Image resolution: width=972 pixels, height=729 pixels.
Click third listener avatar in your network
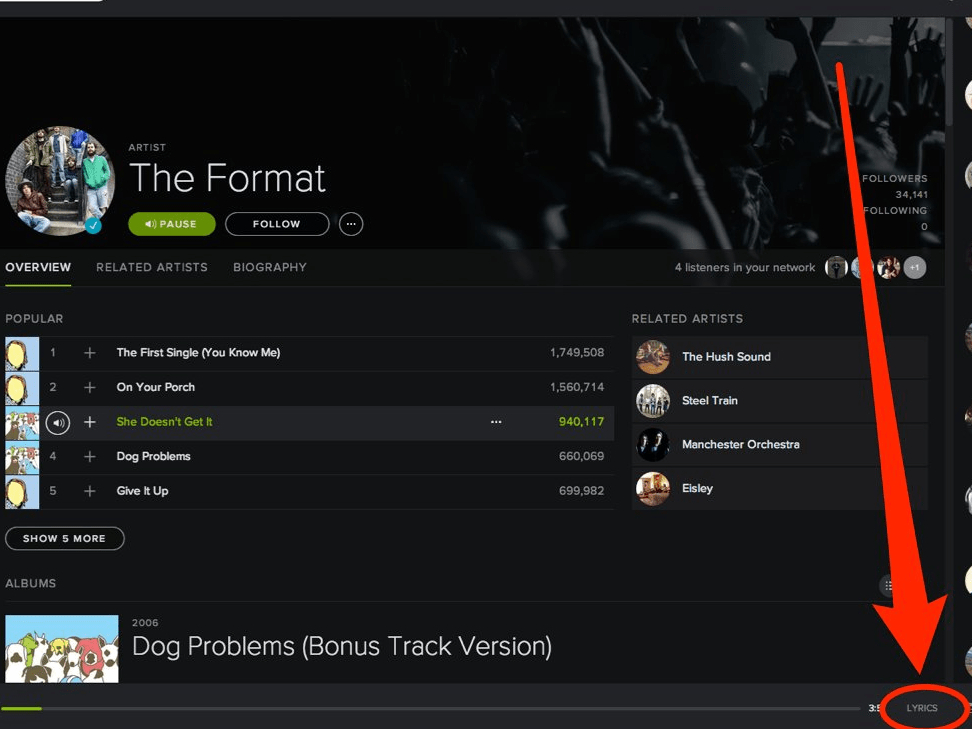[888, 268]
